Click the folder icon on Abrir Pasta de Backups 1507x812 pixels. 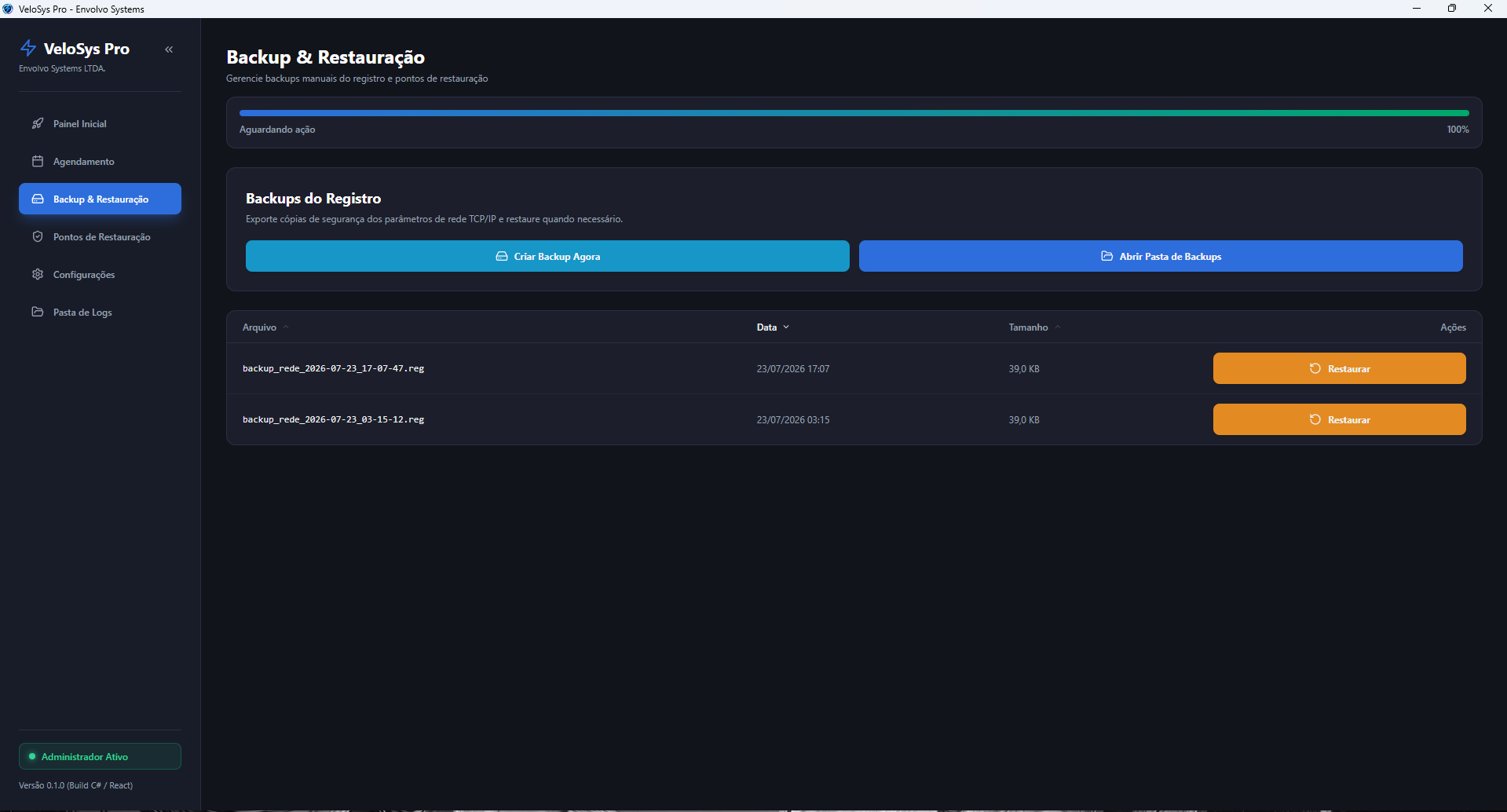click(x=1106, y=256)
